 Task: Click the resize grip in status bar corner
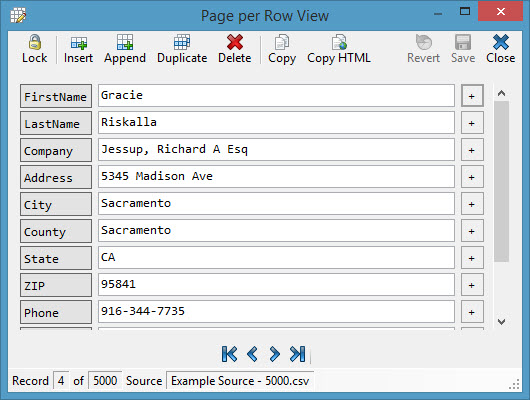[514, 384]
